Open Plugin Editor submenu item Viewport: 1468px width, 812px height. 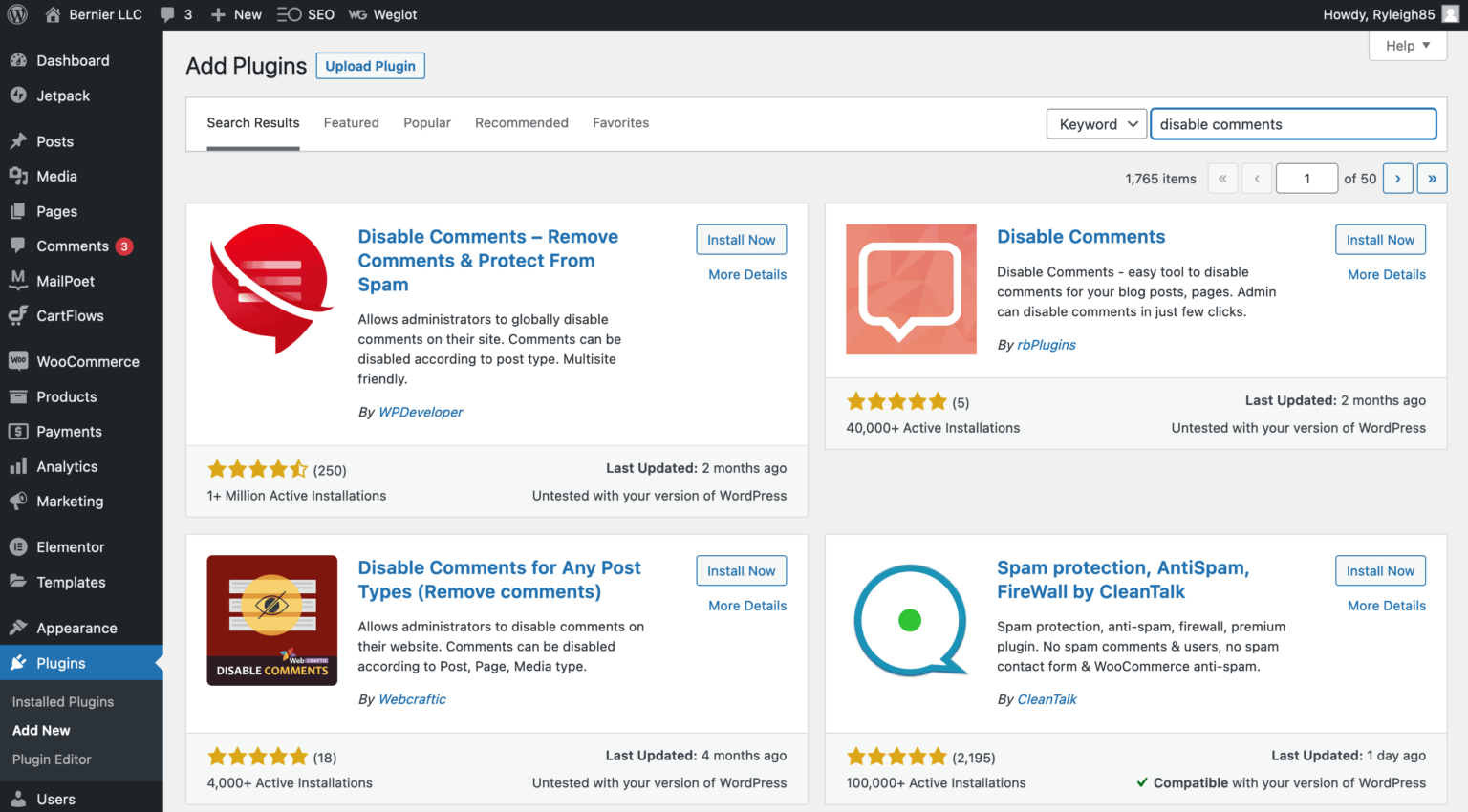[x=52, y=759]
